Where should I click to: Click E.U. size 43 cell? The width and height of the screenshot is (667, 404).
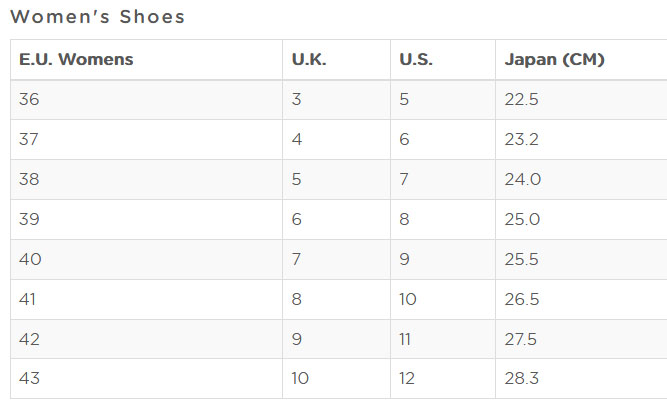click(29, 379)
